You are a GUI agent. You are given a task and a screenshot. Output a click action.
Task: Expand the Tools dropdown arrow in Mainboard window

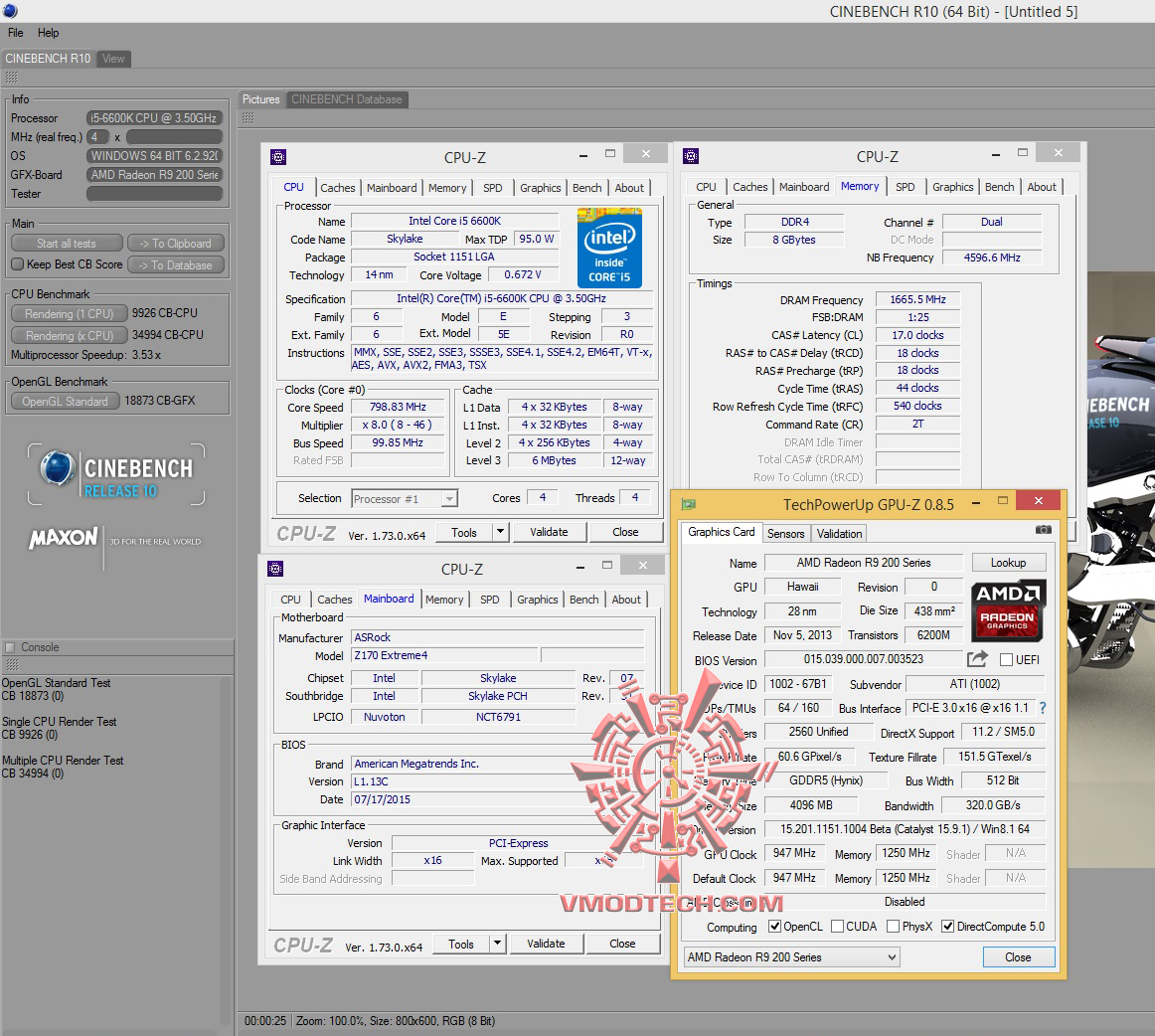pyautogui.click(x=499, y=944)
